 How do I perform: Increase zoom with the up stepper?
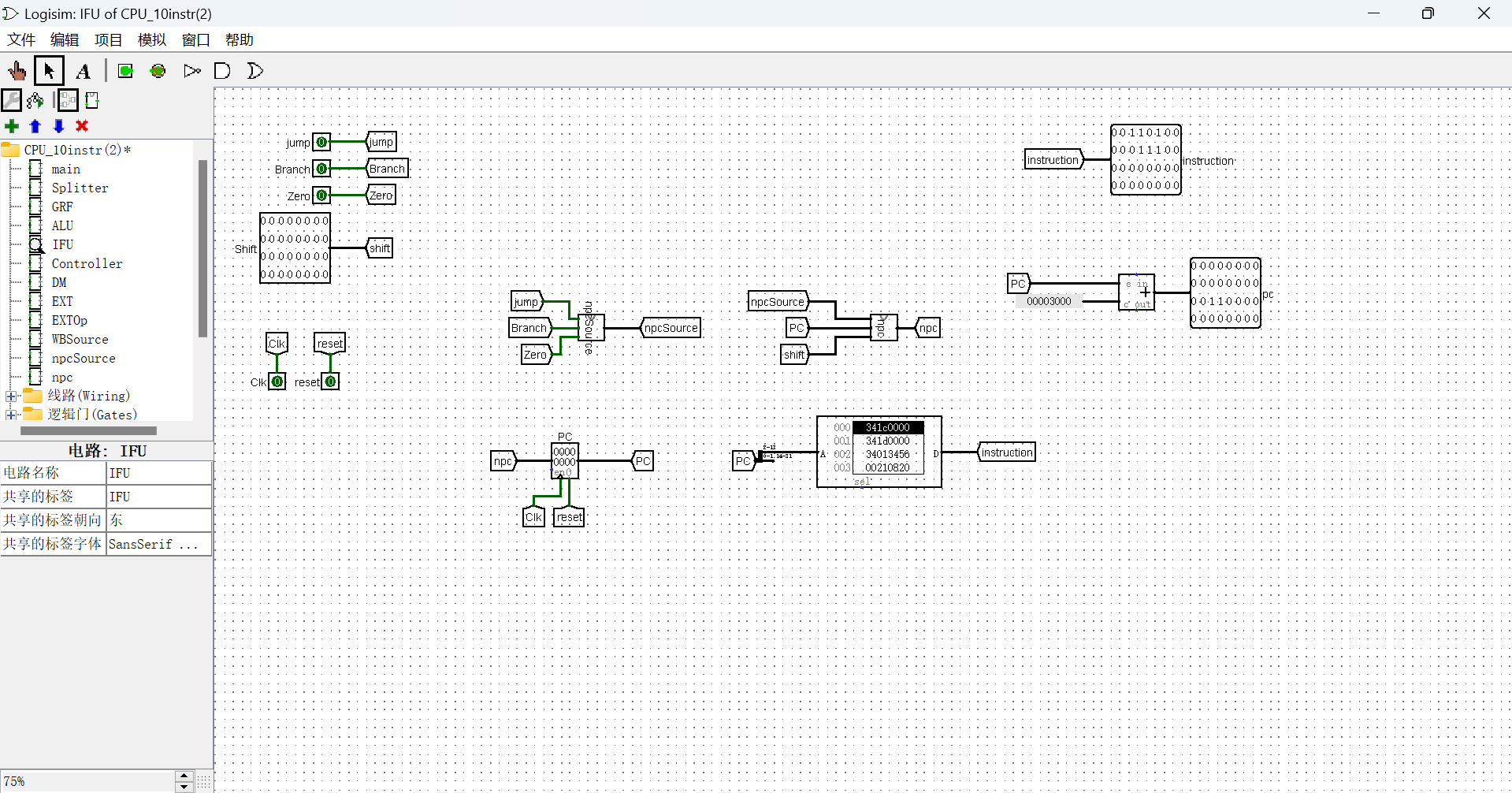184,776
